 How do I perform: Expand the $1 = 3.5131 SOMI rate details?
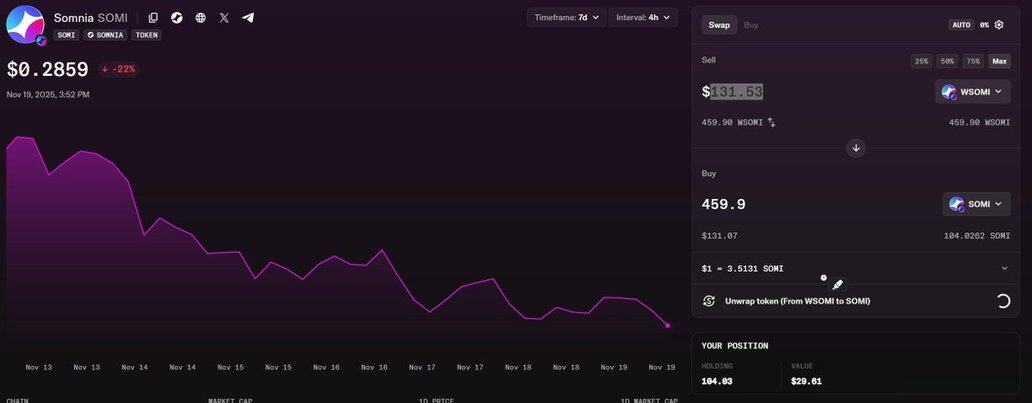[1003, 268]
